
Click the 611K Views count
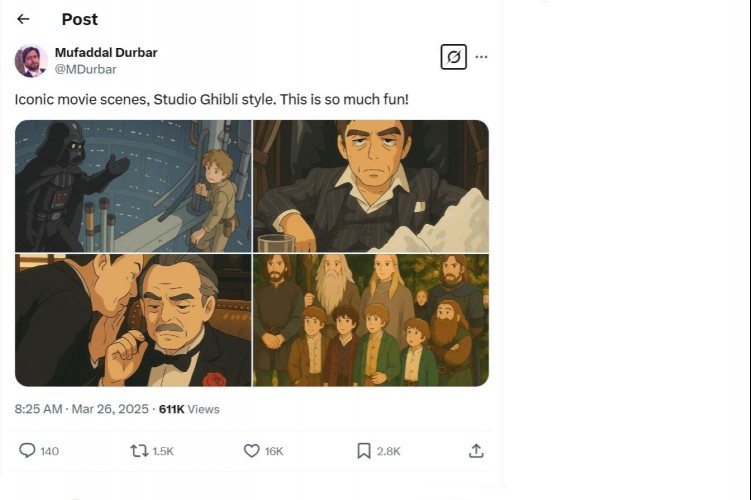pyautogui.click(x=189, y=409)
